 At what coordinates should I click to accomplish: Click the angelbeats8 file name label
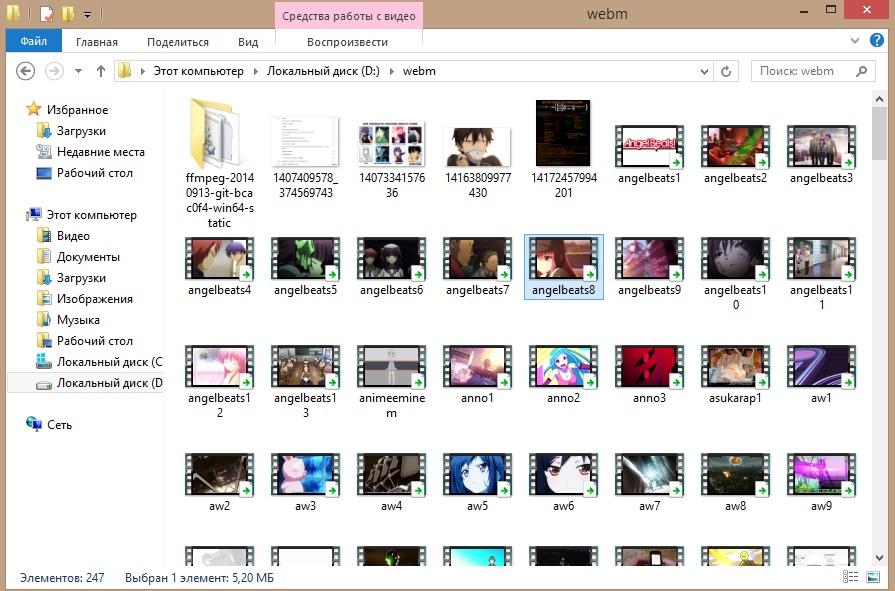[x=563, y=290]
